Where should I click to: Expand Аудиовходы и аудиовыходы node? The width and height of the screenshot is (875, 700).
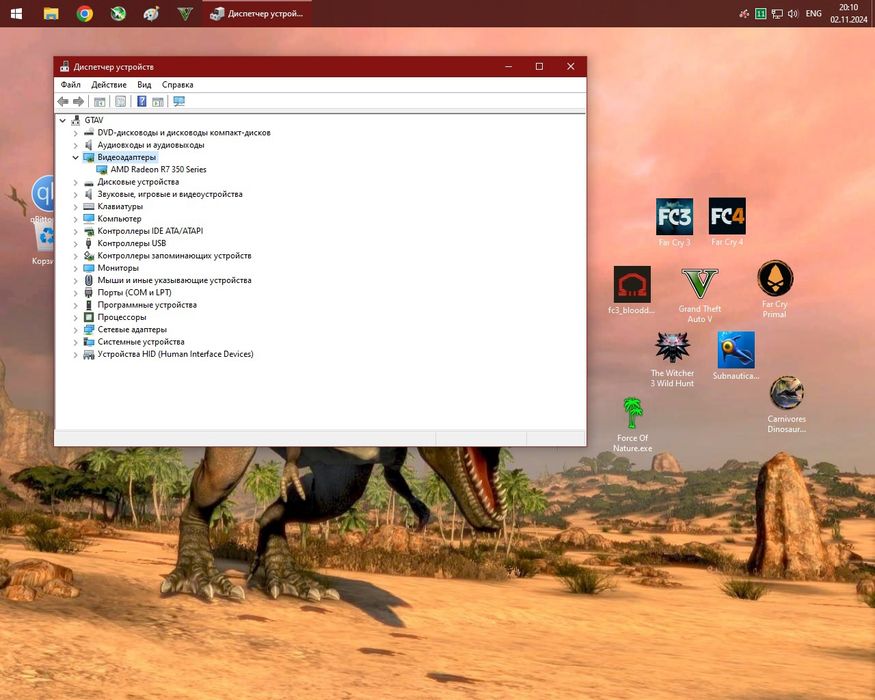pos(75,145)
